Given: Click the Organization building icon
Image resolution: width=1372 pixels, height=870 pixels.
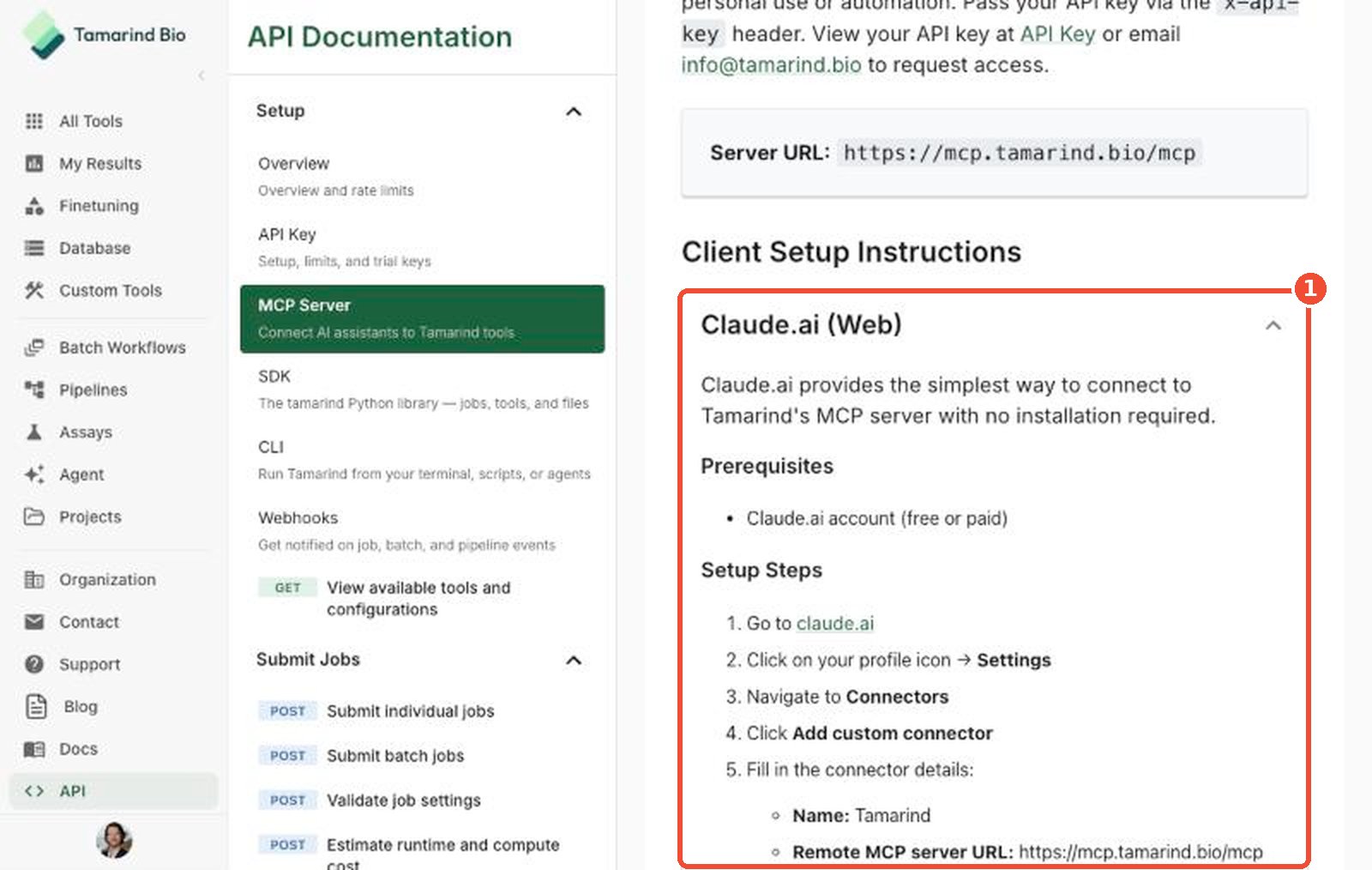Looking at the screenshot, I should pos(34,580).
